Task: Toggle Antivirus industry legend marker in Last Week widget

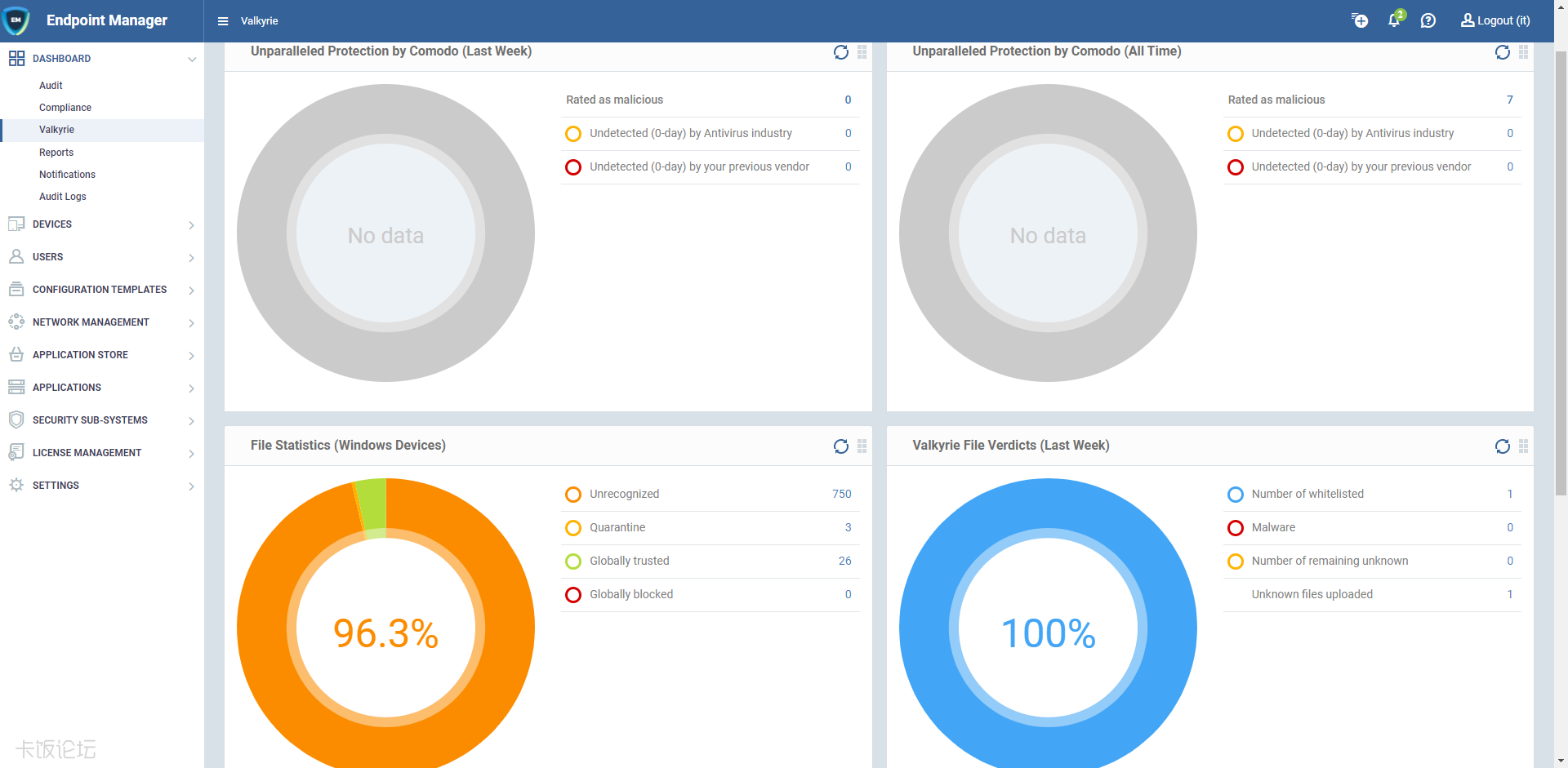Action: pos(573,134)
